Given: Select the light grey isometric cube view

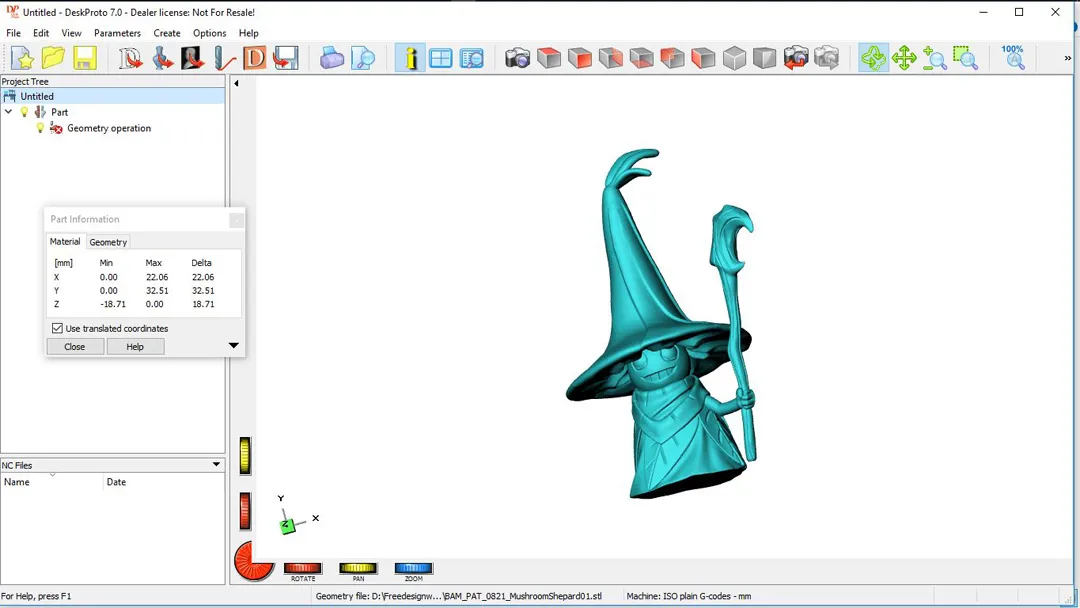Looking at the screenshot, I should pos(734,59).
